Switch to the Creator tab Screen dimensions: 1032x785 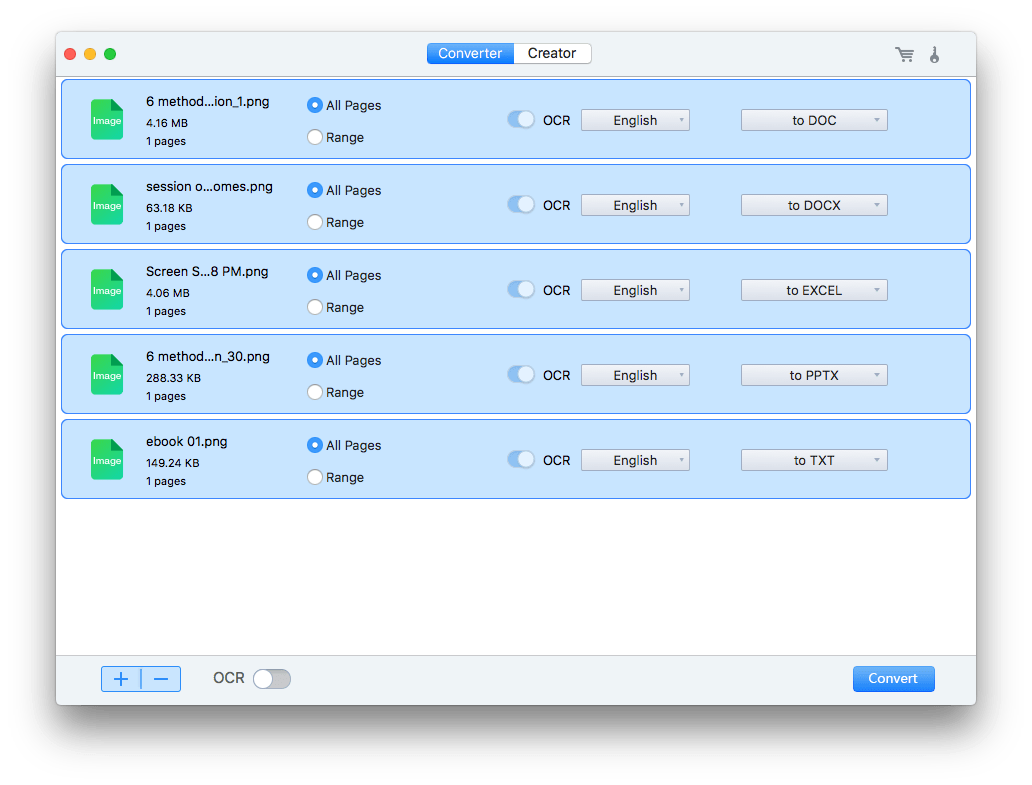click(x=551, y=53)
